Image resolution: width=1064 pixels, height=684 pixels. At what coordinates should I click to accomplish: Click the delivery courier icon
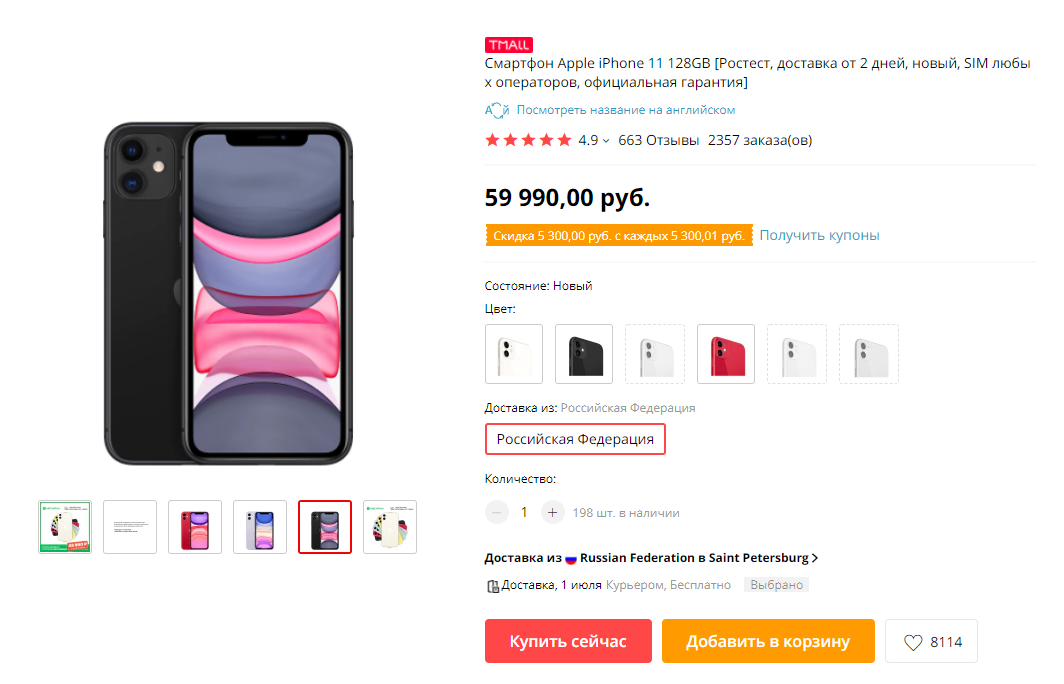(492, 586)
